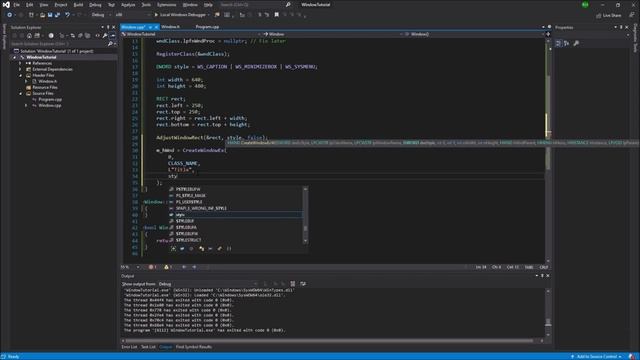
Task: Click Add to Source Control in status bar
Action: tap(596, 357)
